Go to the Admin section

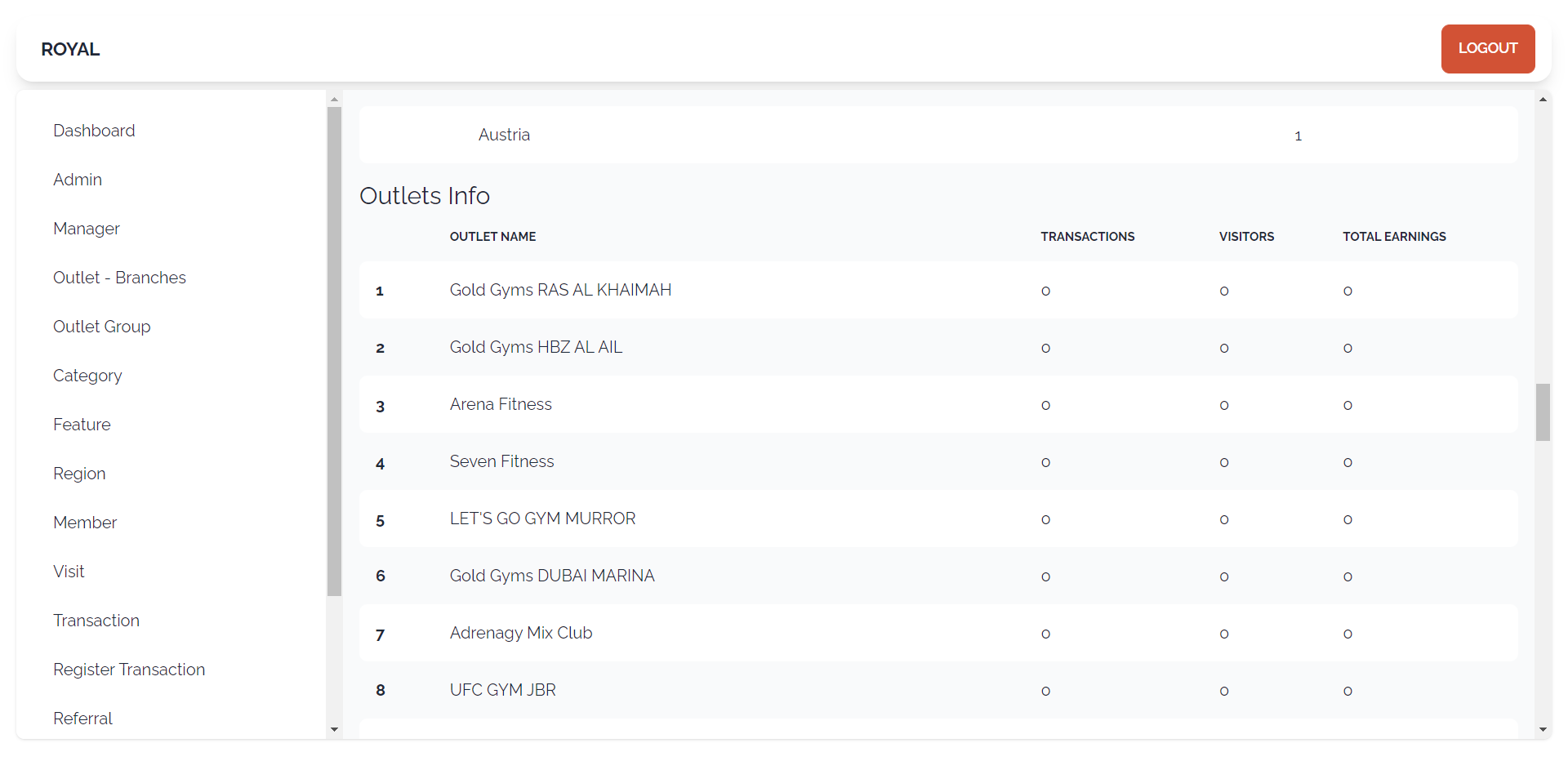[78, 180]
